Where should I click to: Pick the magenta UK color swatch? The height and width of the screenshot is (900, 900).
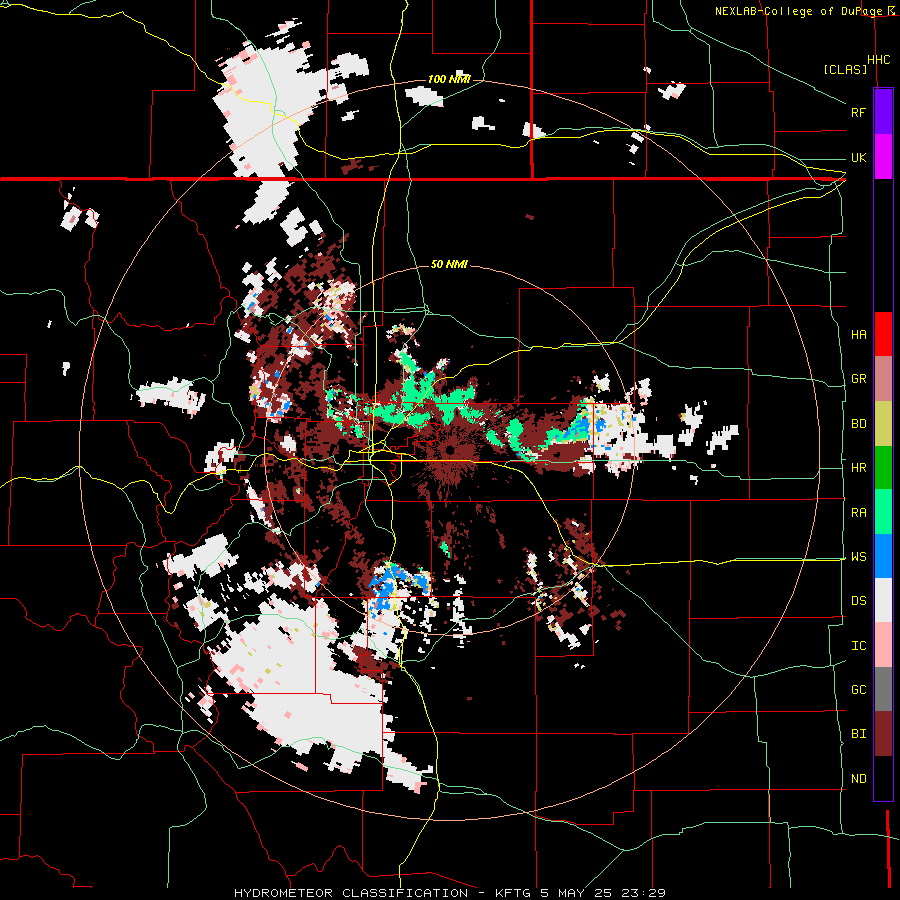point(883,157)
